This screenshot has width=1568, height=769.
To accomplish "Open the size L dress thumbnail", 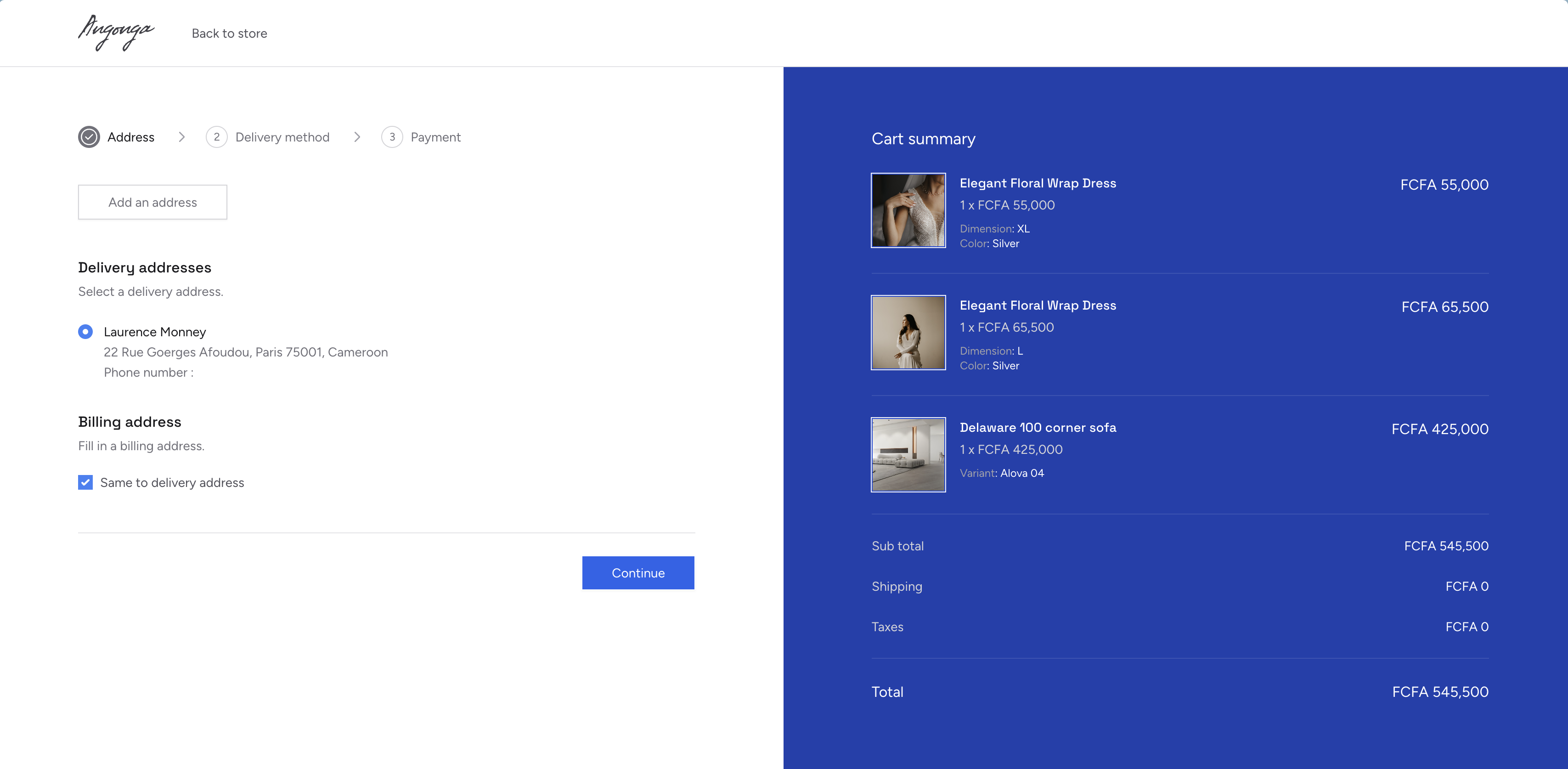I will click(x=908, y=333).
